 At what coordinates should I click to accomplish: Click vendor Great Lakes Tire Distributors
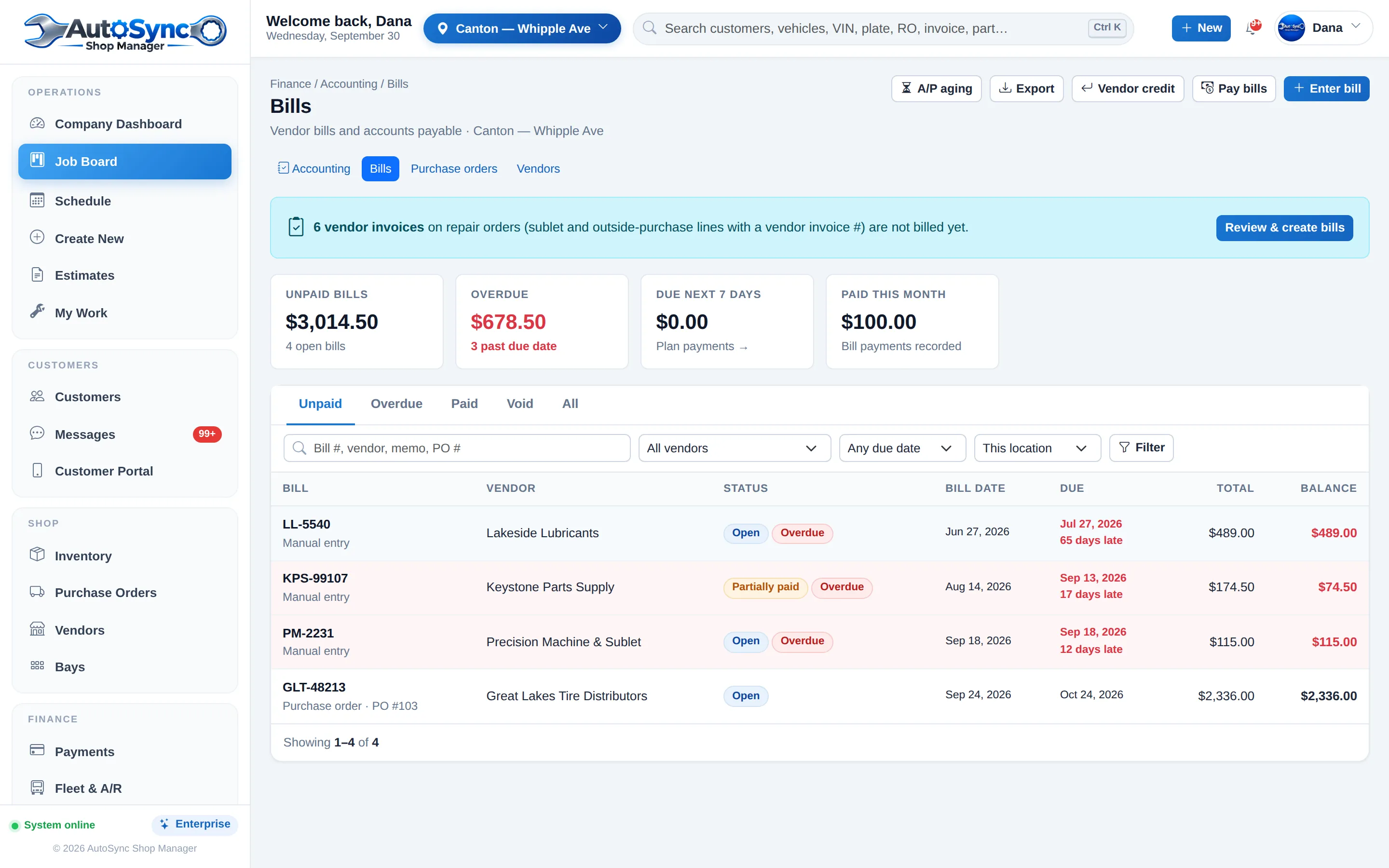point(567,696)
